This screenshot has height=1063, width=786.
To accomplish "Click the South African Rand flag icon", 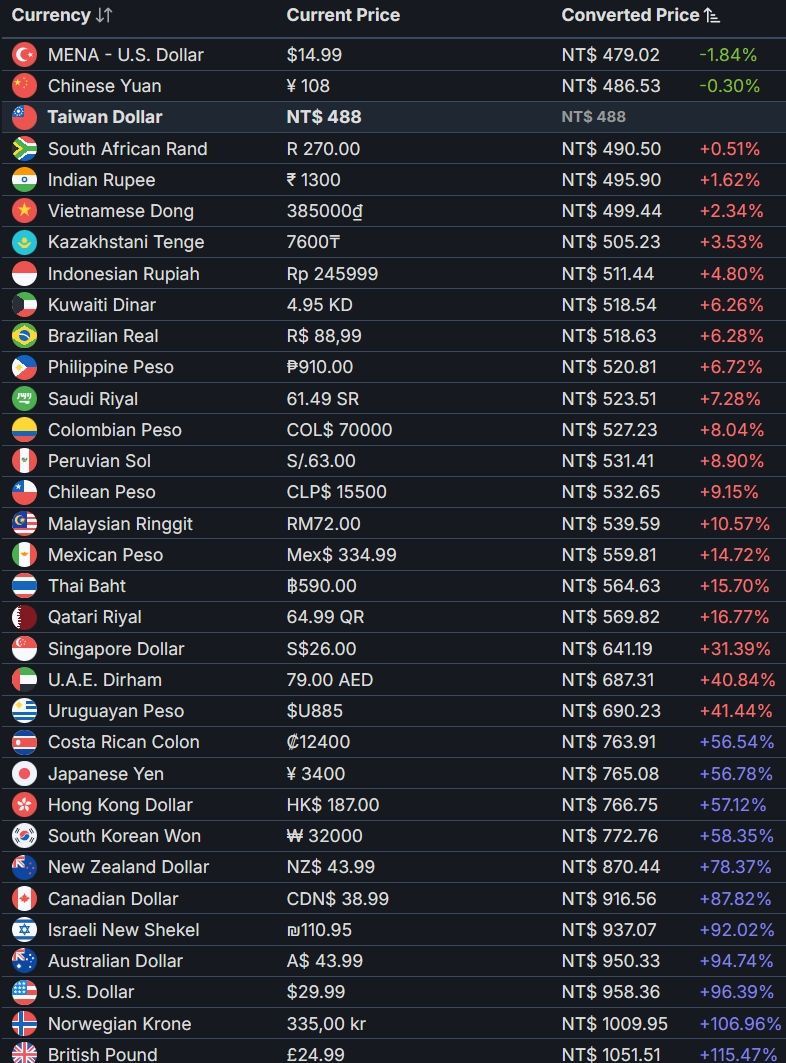I will pos(24,148).
